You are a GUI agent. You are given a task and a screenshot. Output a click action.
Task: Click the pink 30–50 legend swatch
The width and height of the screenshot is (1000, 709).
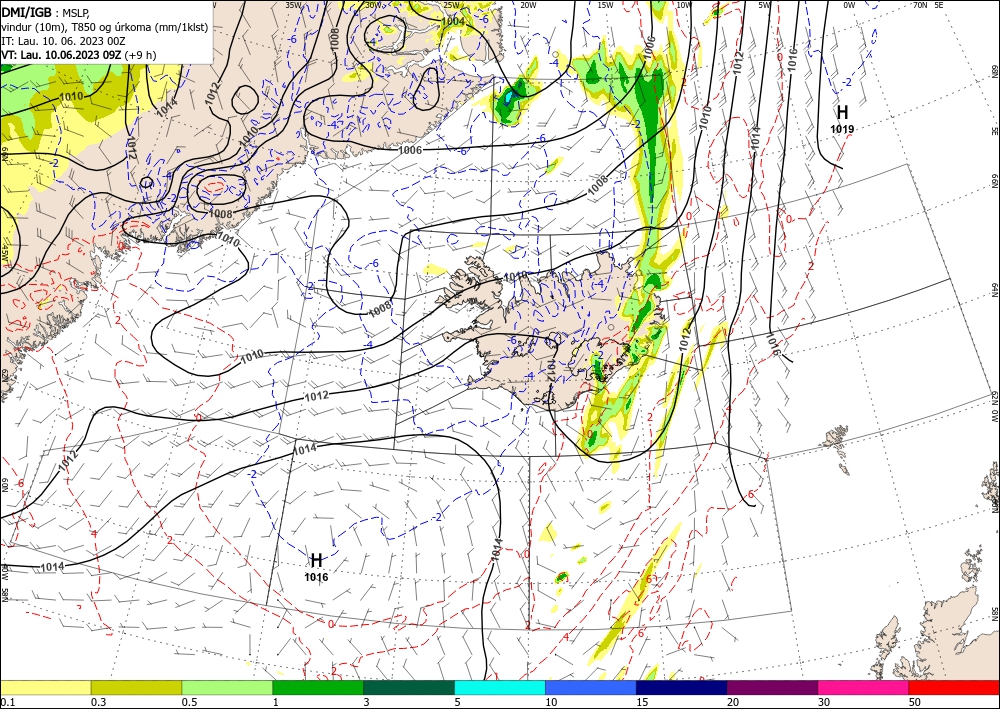click(x=863, y=687)
